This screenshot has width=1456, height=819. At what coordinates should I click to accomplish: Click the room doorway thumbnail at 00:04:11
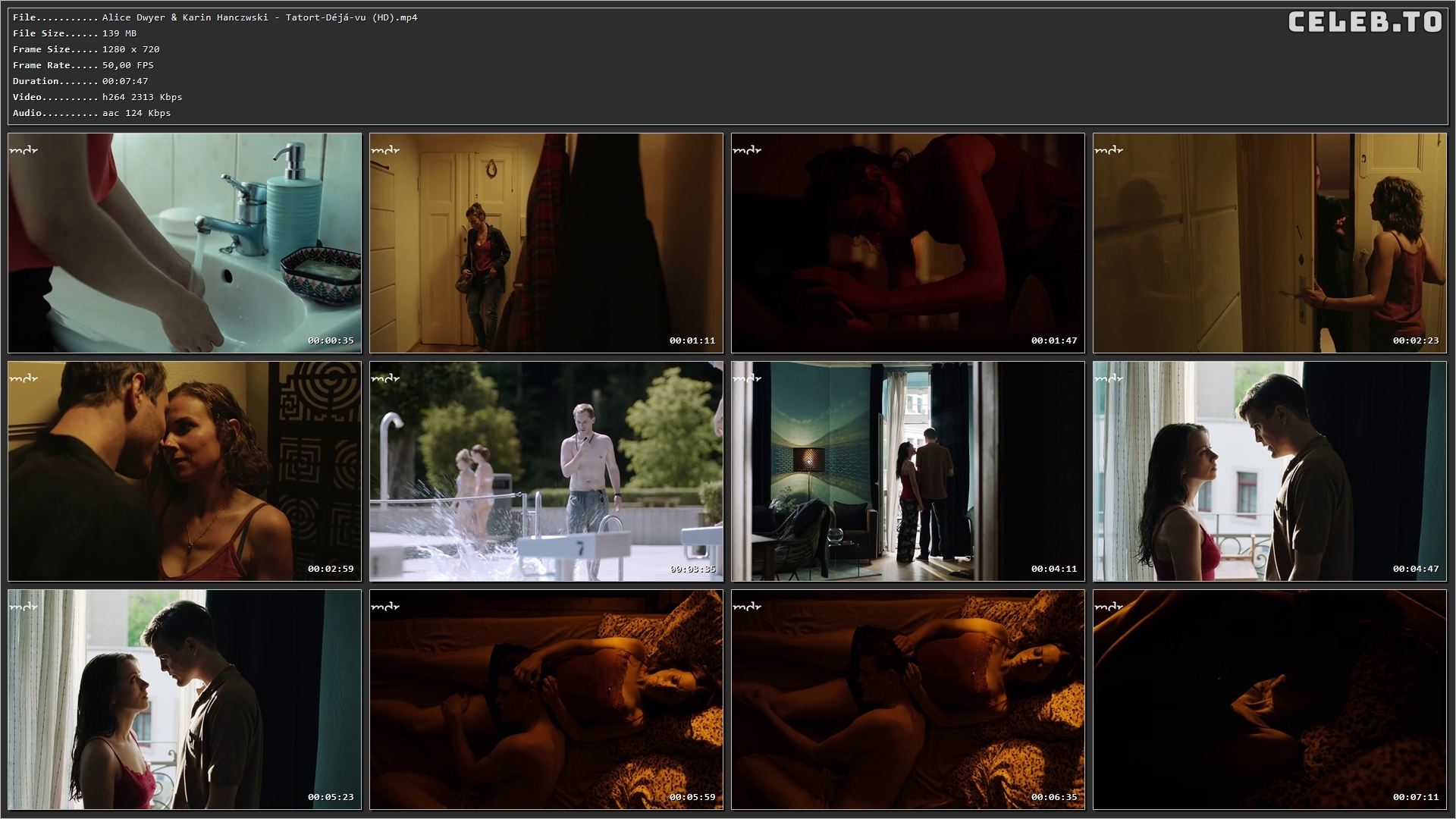point(908,471)
